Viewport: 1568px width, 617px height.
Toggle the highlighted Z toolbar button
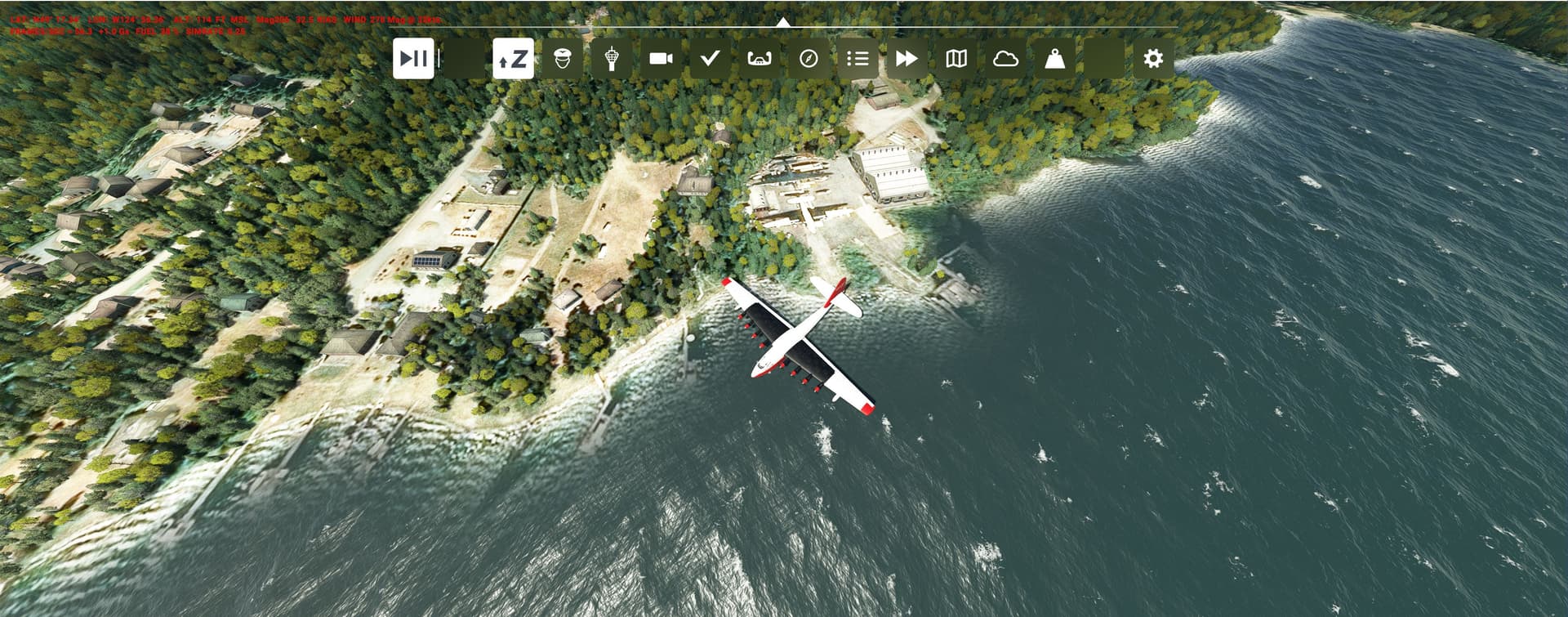(513, 58)
